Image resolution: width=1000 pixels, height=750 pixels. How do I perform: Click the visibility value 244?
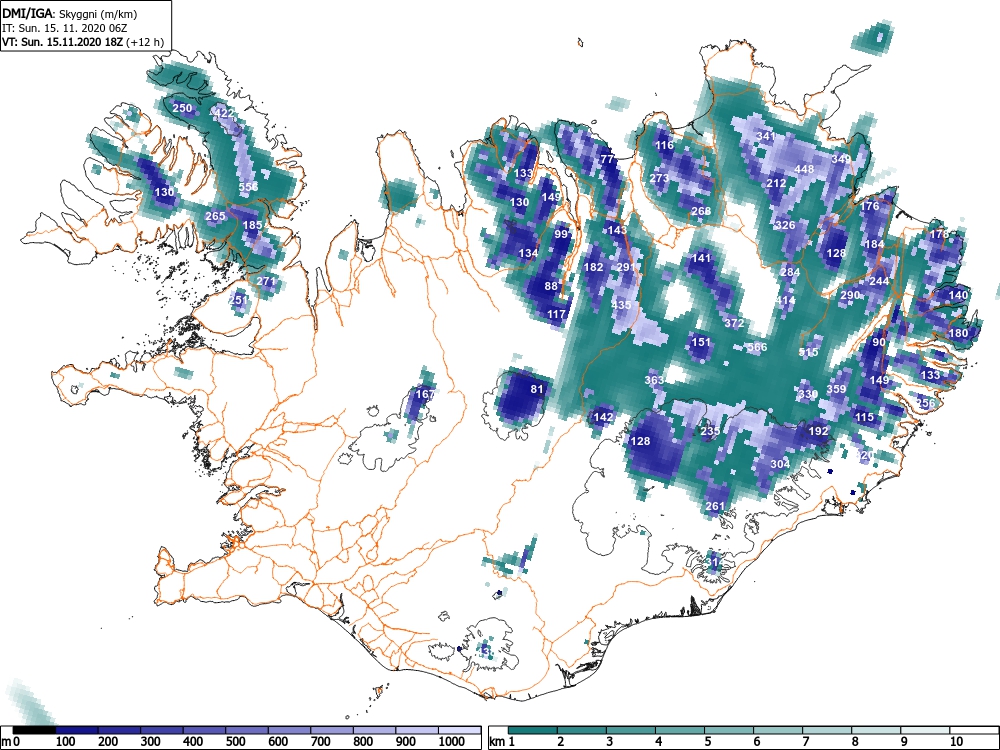(879, 281)
